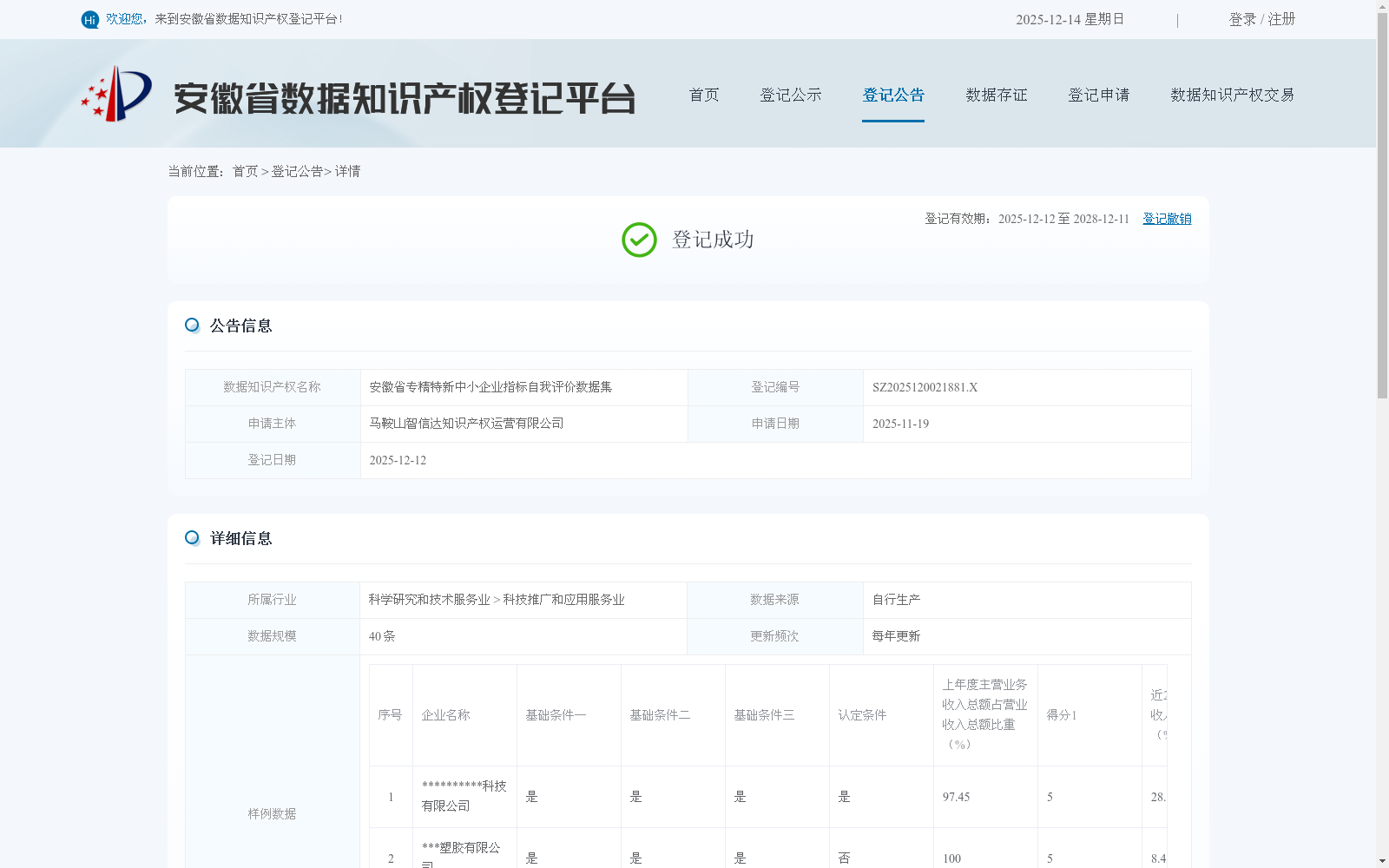1389x868 pixels.
Task: Click the 登录 / 注册 link
Action: click(1262, 19)
